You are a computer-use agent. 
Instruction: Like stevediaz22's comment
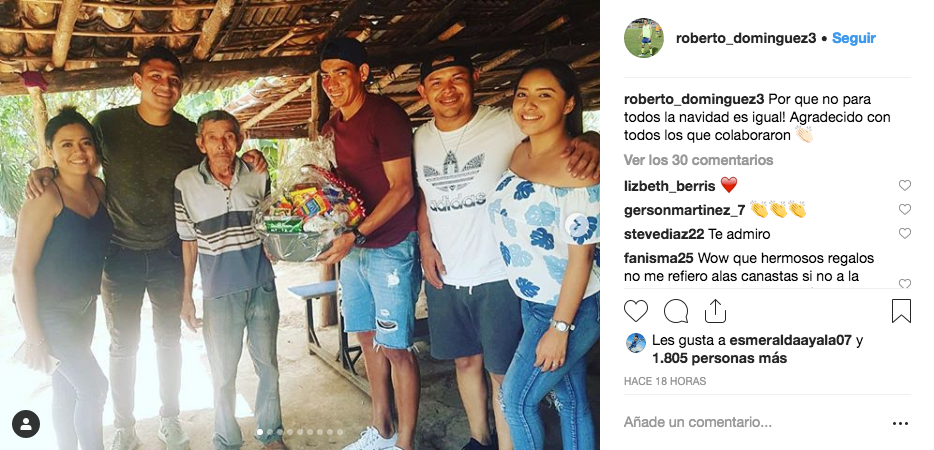[x=905, y=234]
